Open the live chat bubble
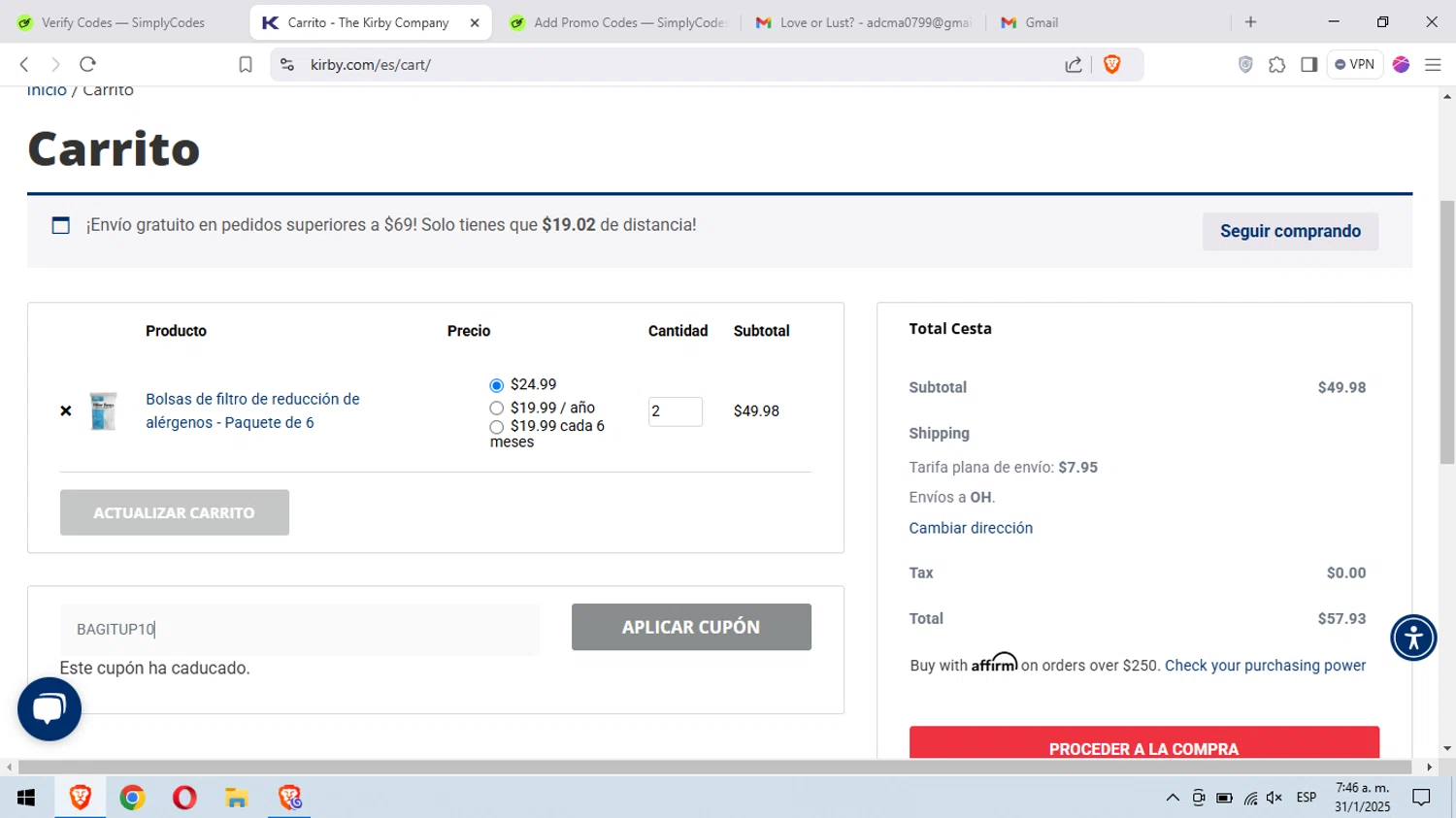This screenshot has width=1456, height=818. click(50, 708)
